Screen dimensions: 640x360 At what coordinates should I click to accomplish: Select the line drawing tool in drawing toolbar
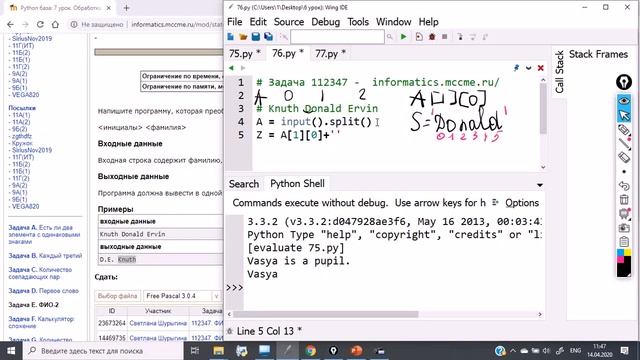point(624,144)
